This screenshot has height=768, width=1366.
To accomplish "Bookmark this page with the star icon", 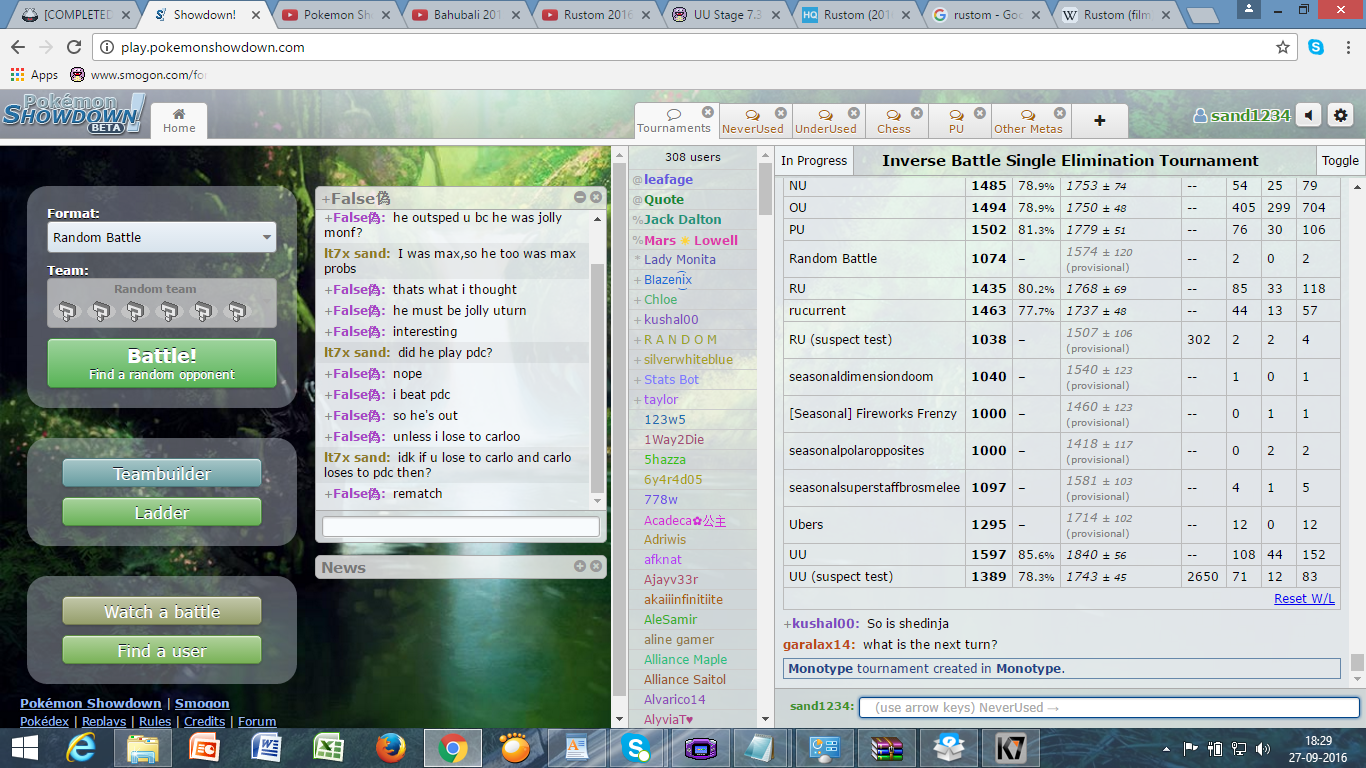I will (x=1283, y=47).
